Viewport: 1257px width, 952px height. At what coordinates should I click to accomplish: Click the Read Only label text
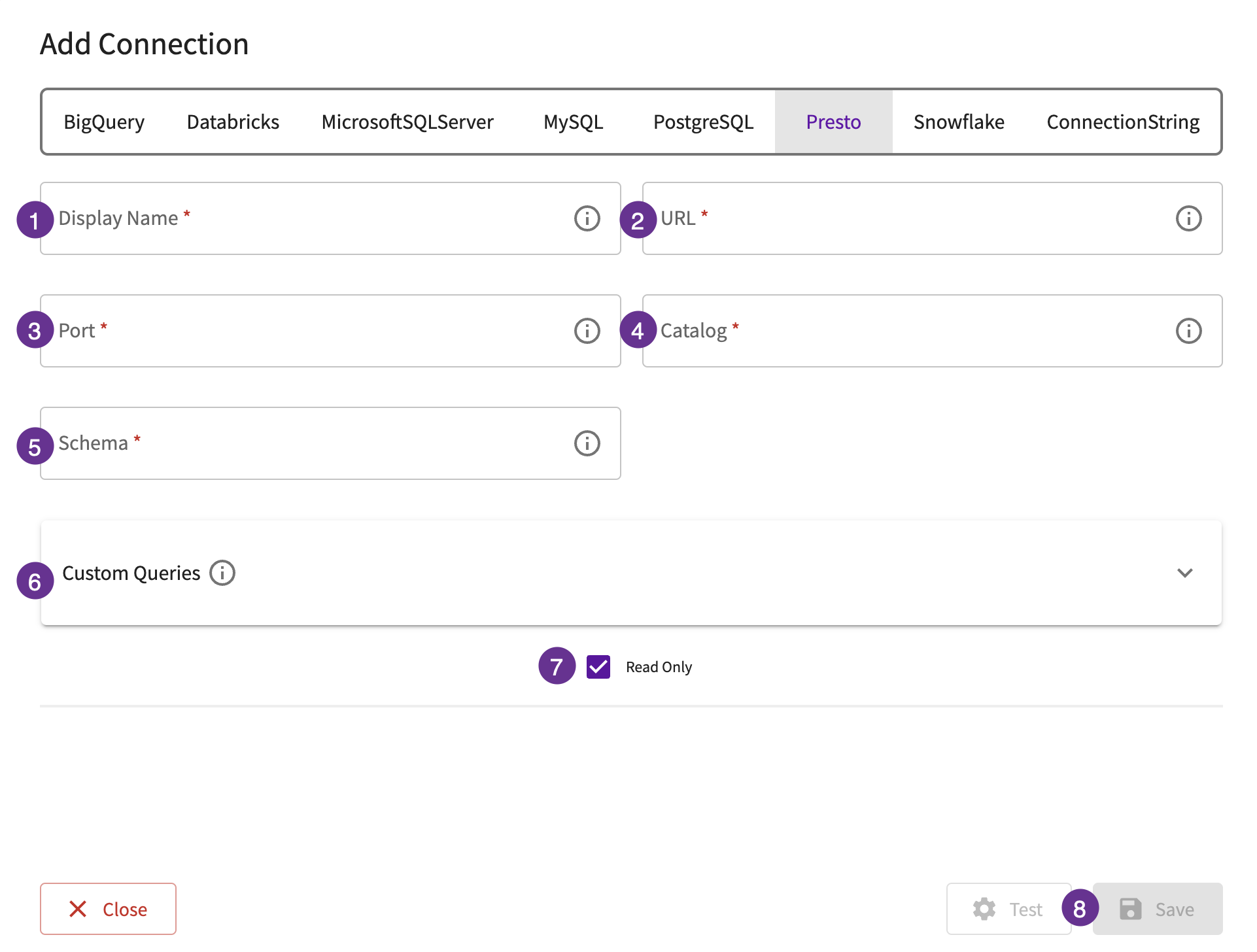click(x=659, y=667)
